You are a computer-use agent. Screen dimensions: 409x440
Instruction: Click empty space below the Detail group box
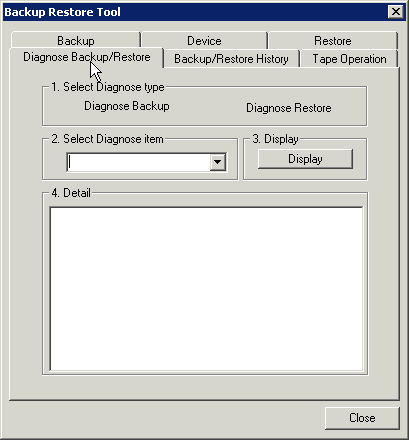pos(205,387)
